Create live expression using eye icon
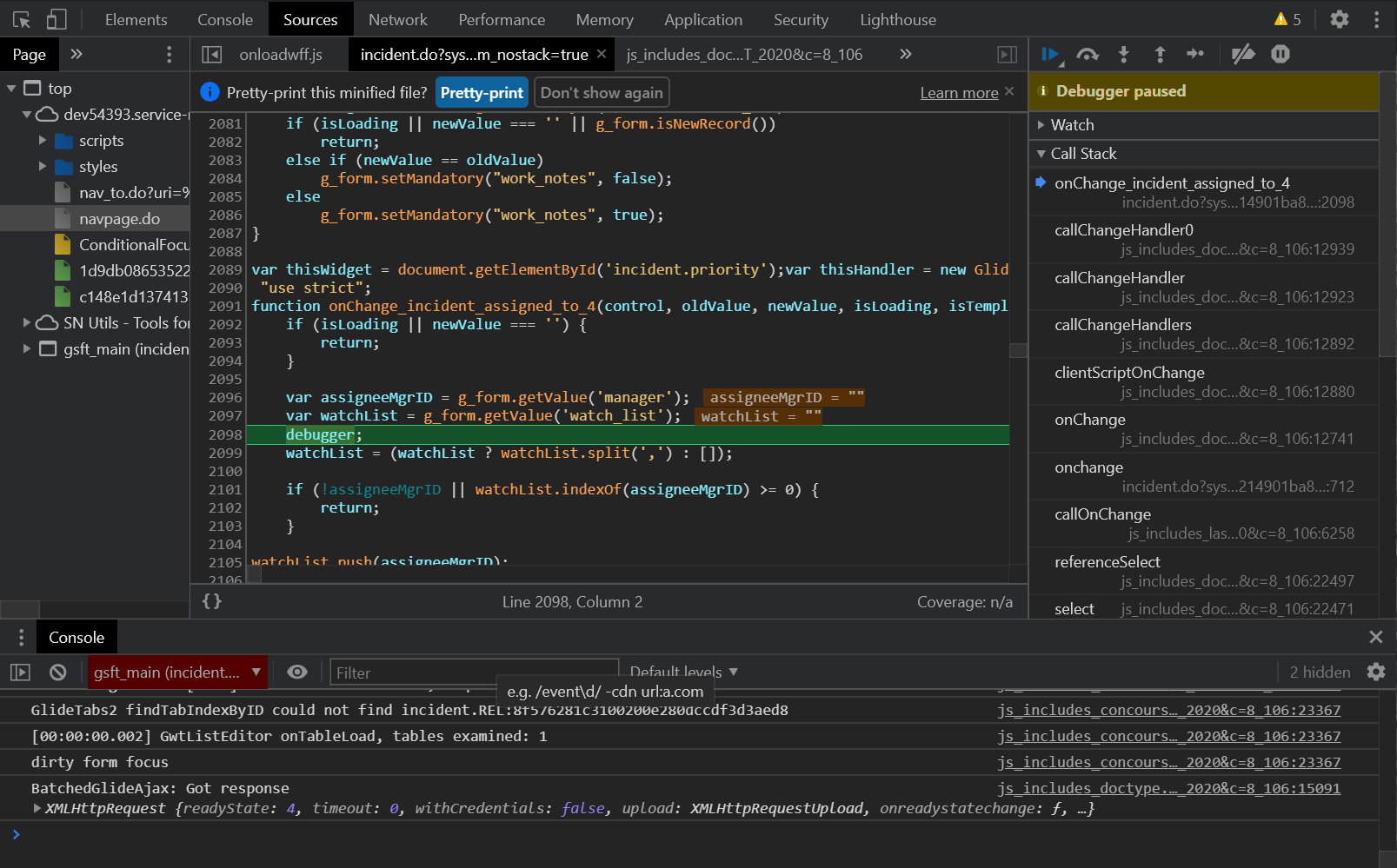This screenshot has height=868, width=1397. tap(297, 672)
